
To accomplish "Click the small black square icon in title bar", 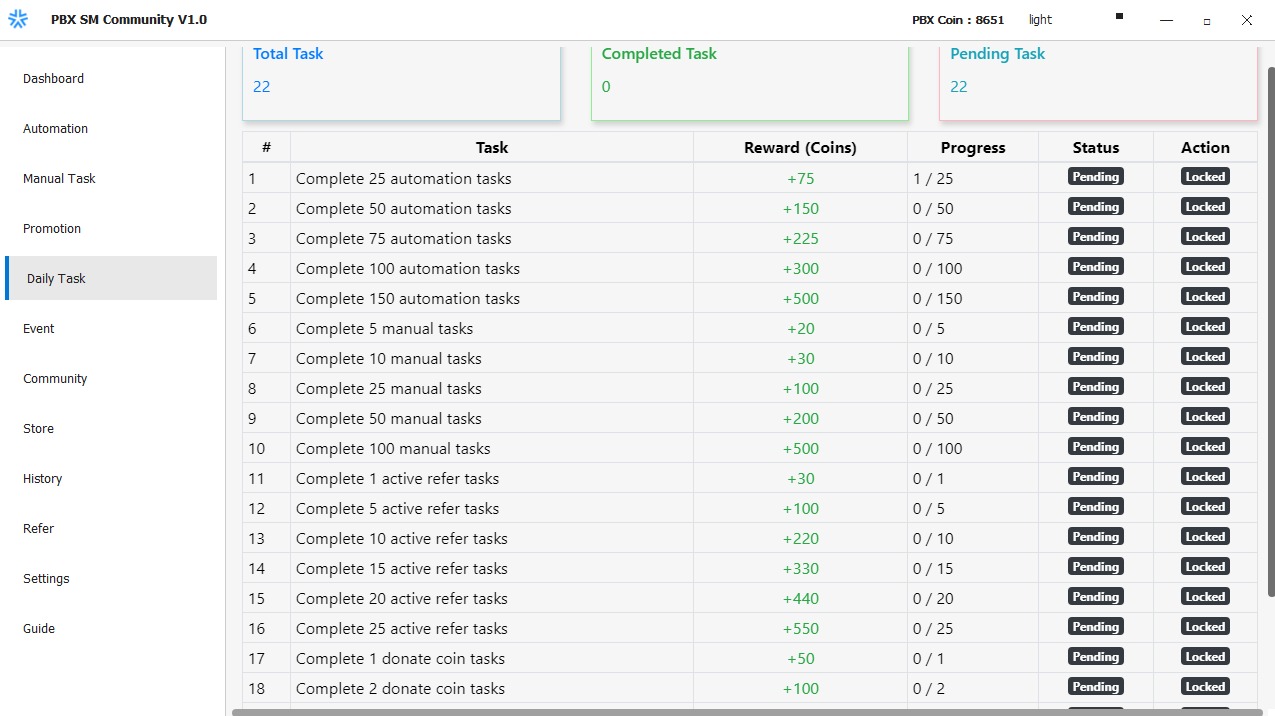I will (x=1119, y=16).
